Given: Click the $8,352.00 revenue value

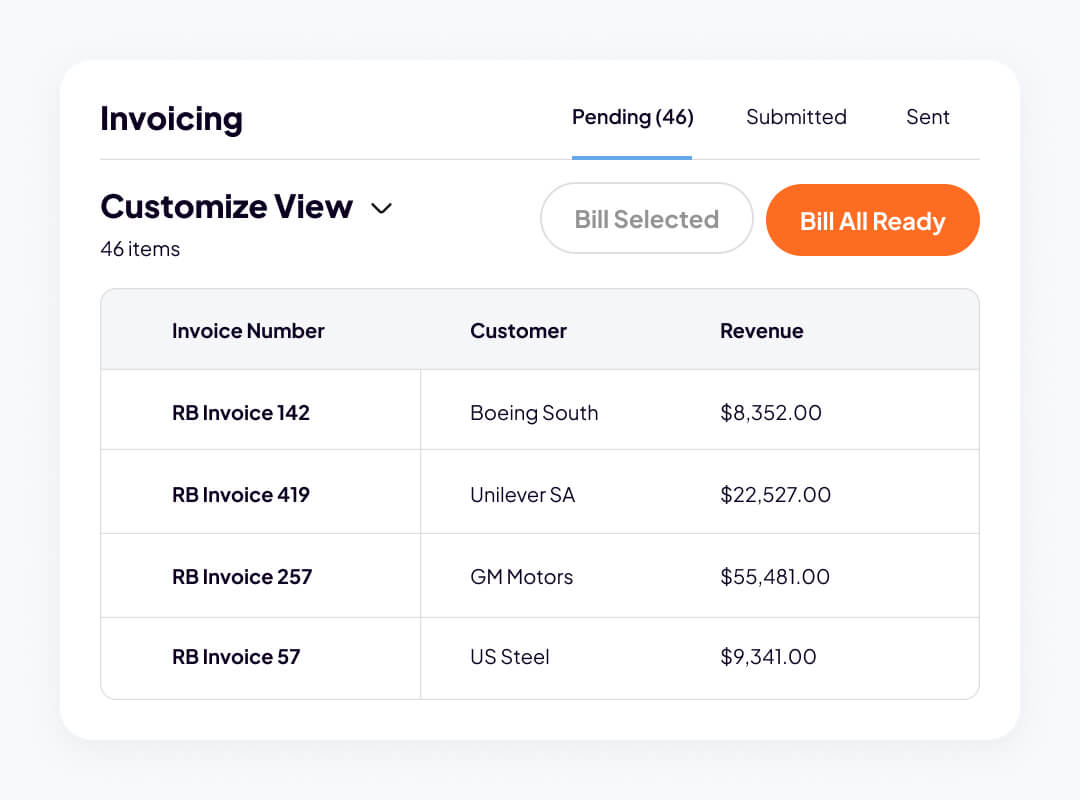Looking at the screenshot, I should coord(771,413).
